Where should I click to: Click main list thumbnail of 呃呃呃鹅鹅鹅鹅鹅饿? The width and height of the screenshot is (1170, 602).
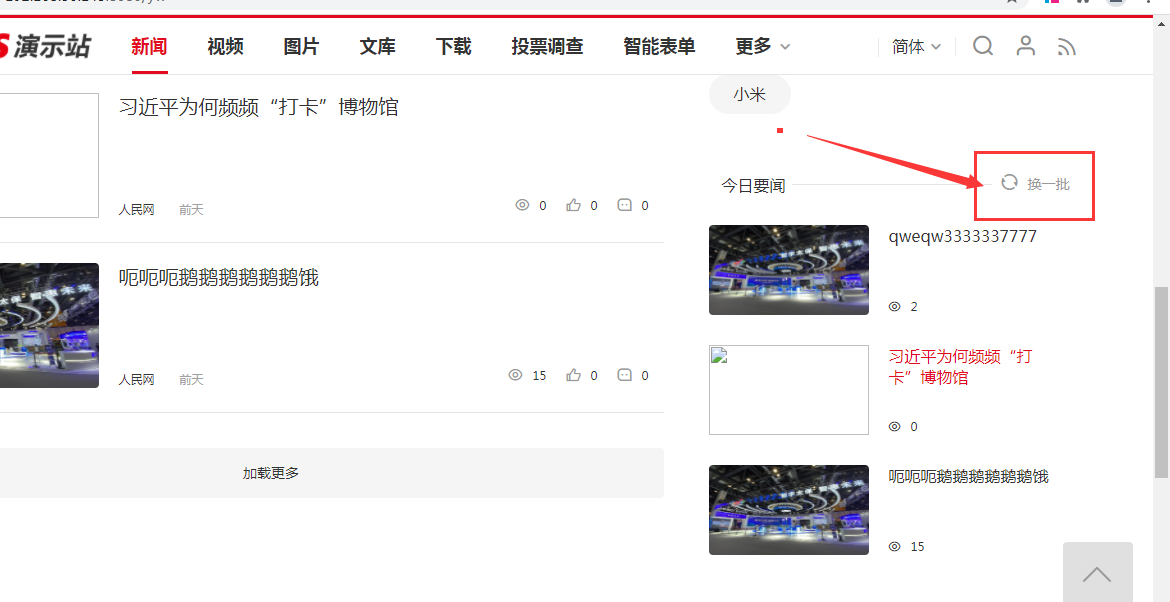49,325
